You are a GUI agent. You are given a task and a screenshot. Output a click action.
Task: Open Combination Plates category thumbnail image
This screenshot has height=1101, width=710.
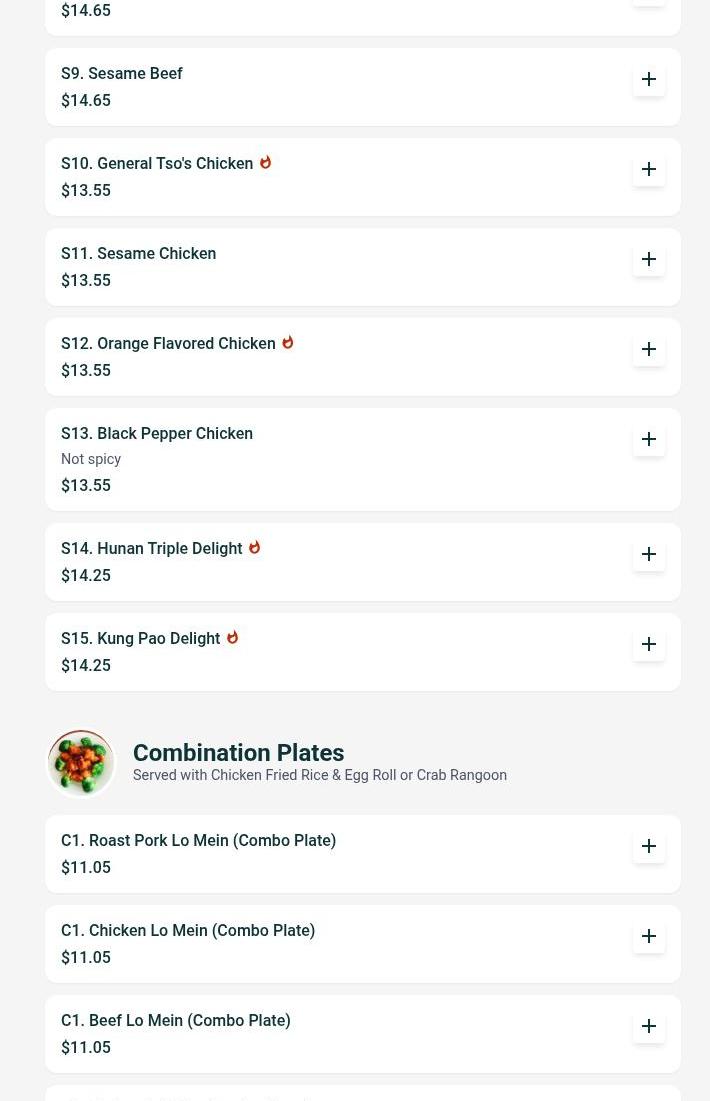click(81, 763)
